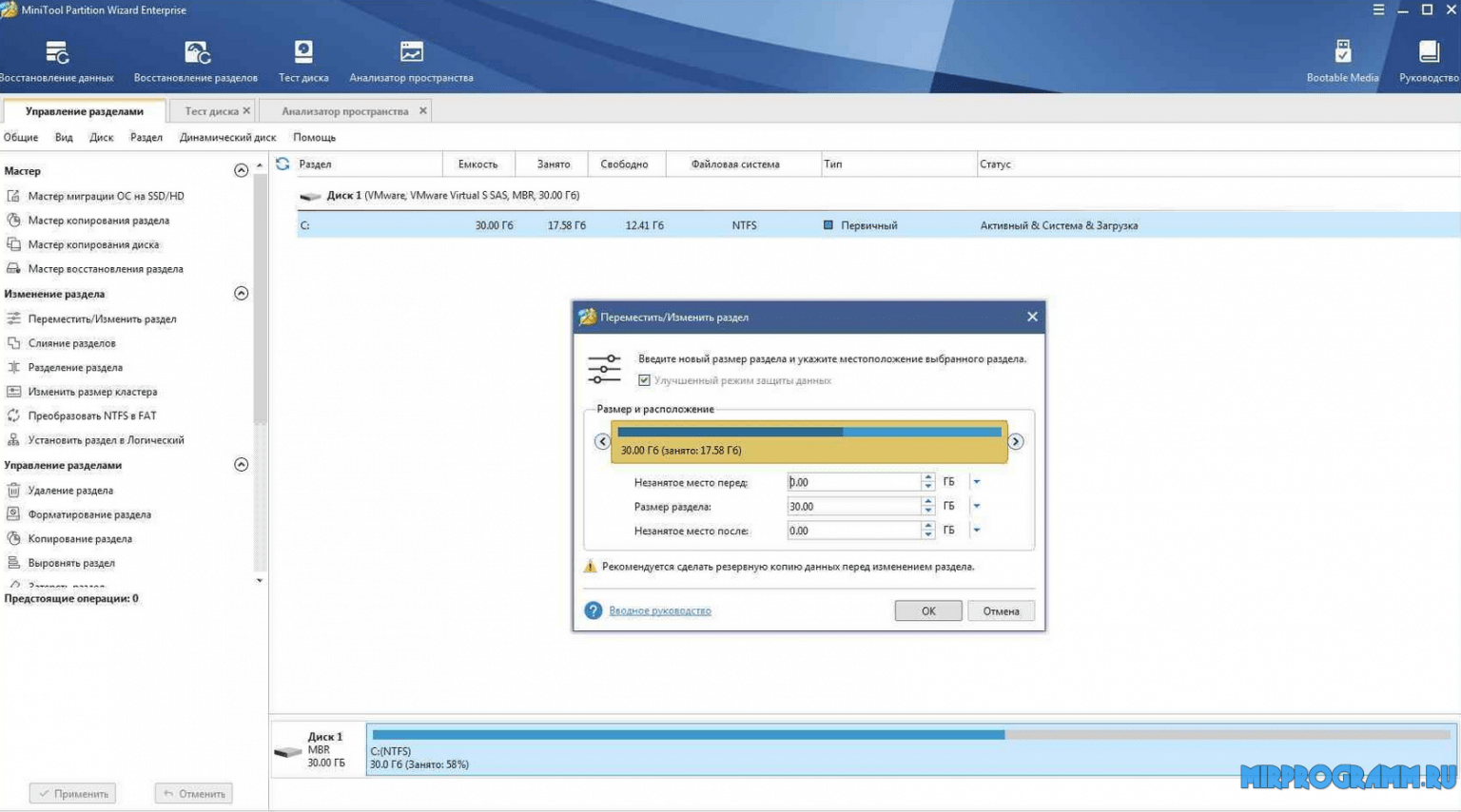
Task: Choose Копирование раздела in sidebar
Action: [x=79, y=539]
